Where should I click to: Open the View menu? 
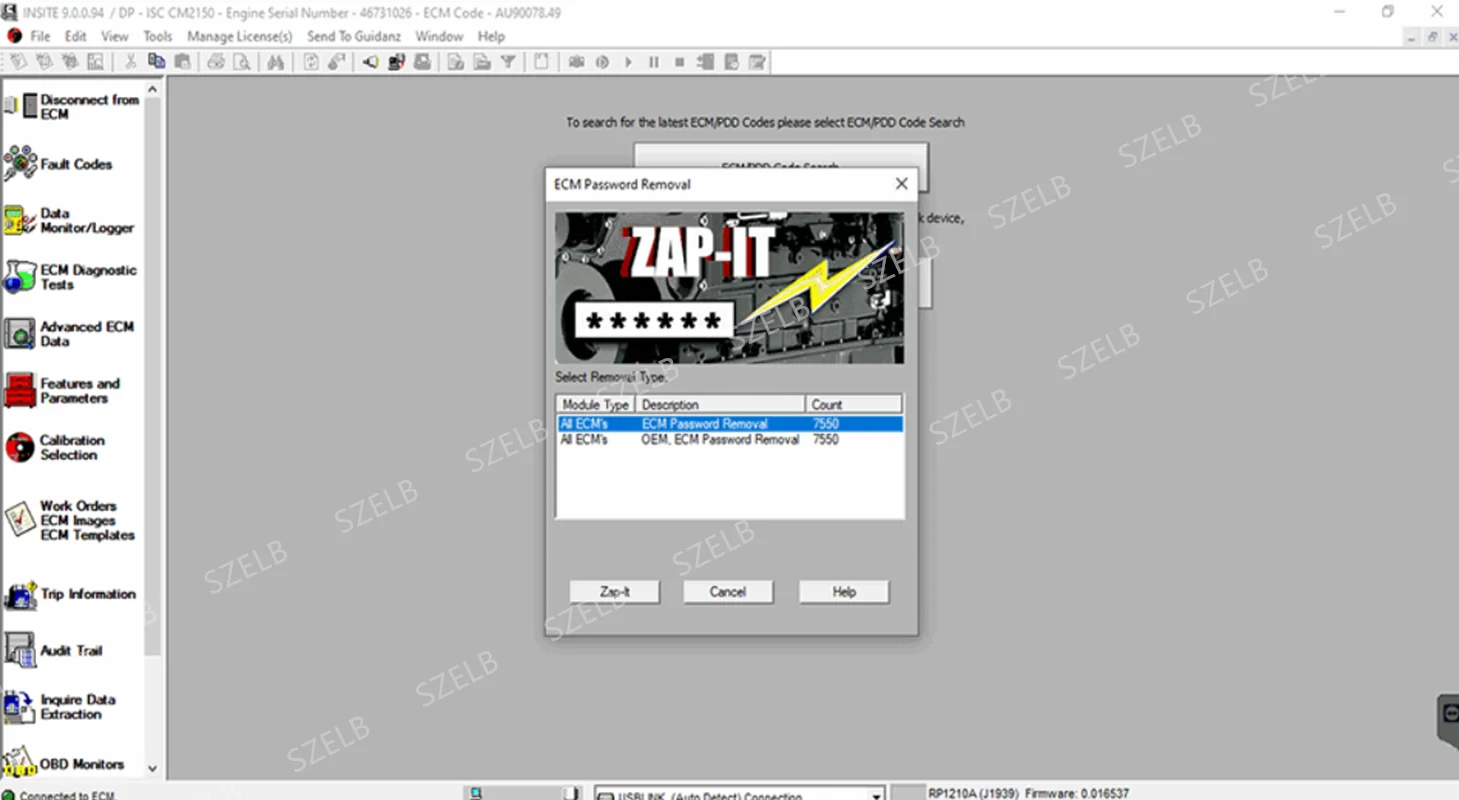coord(115,36)
